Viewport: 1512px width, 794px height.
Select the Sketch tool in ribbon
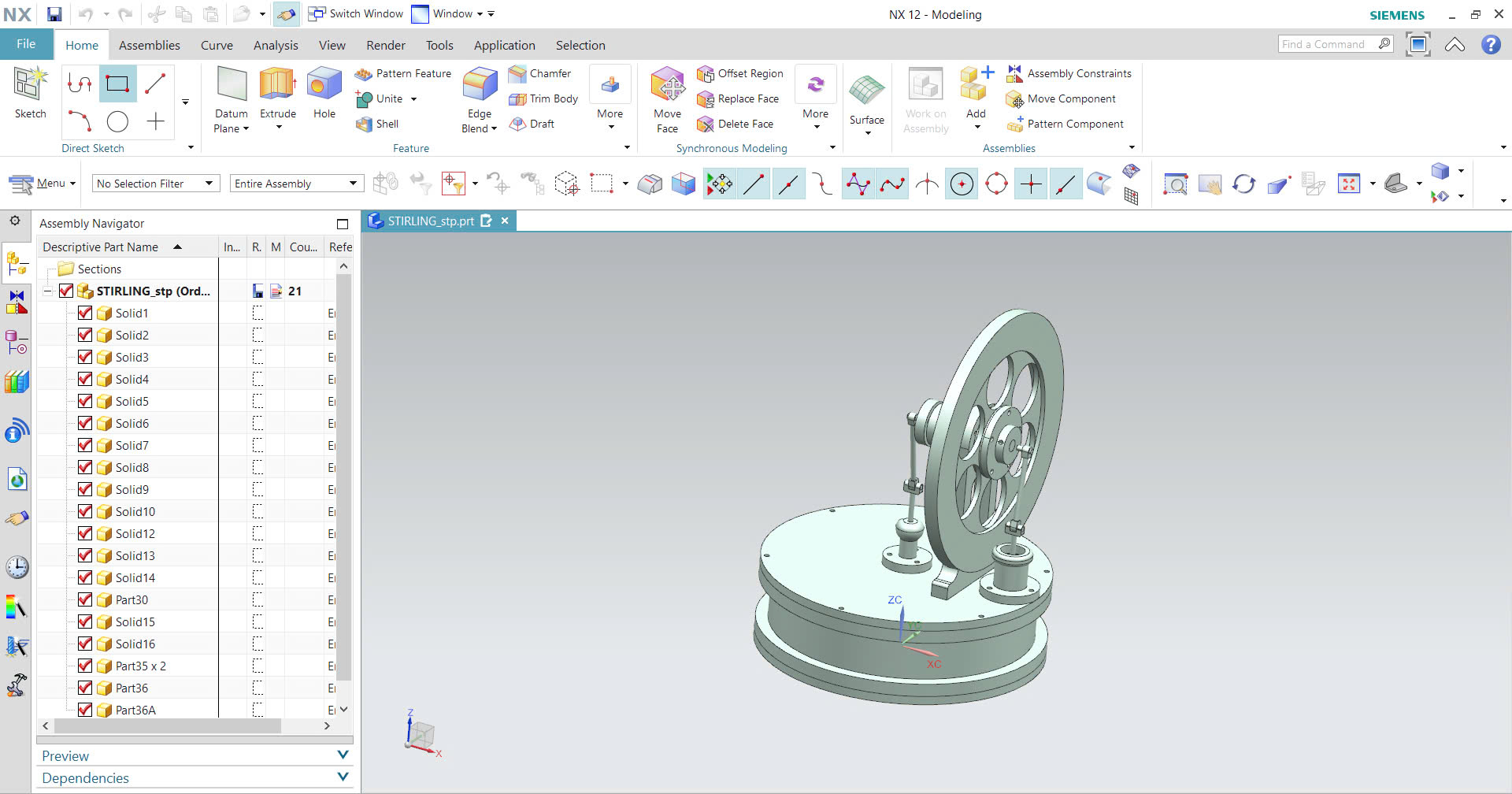coord(30,85)
